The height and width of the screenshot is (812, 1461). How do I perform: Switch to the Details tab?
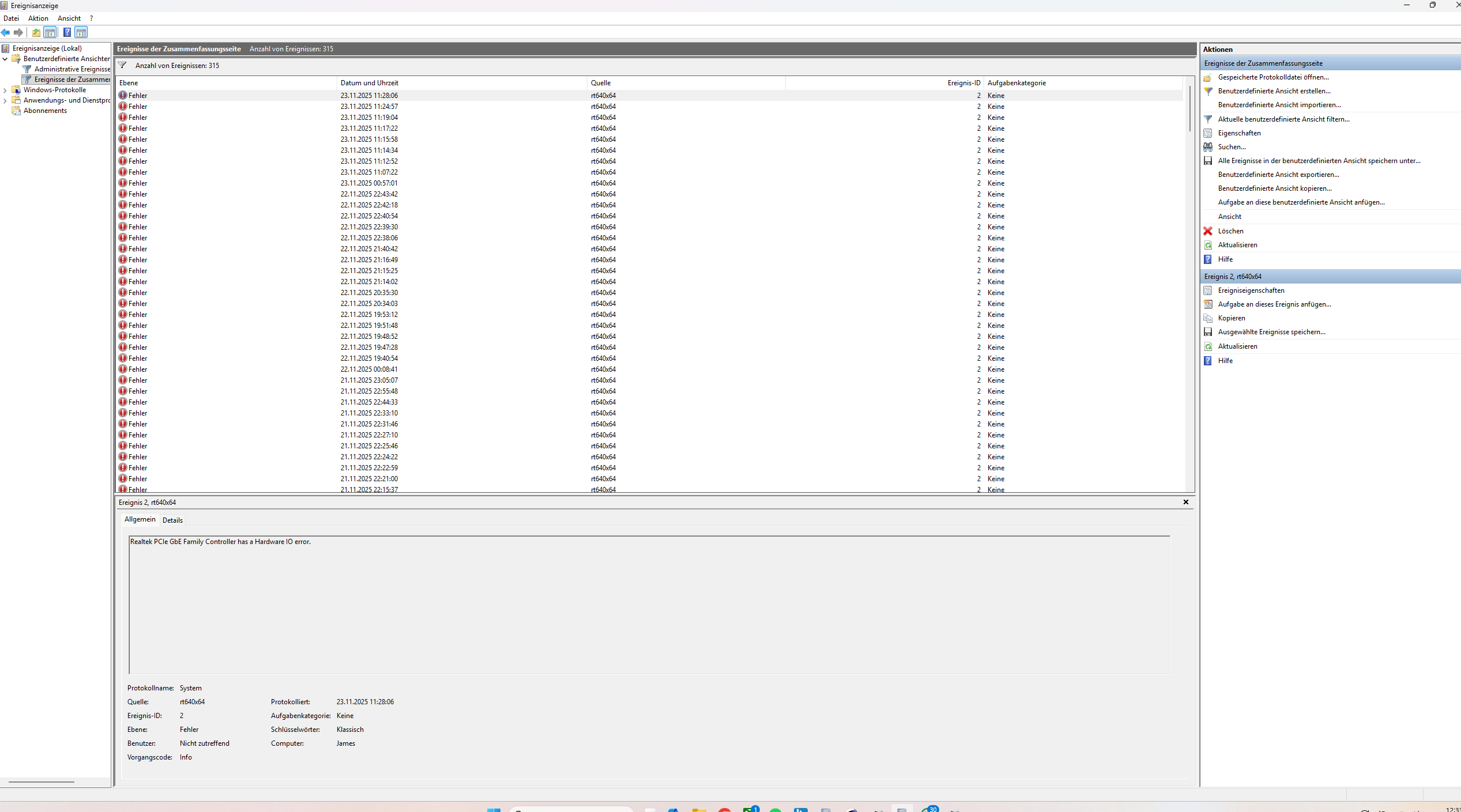(172, 520)
